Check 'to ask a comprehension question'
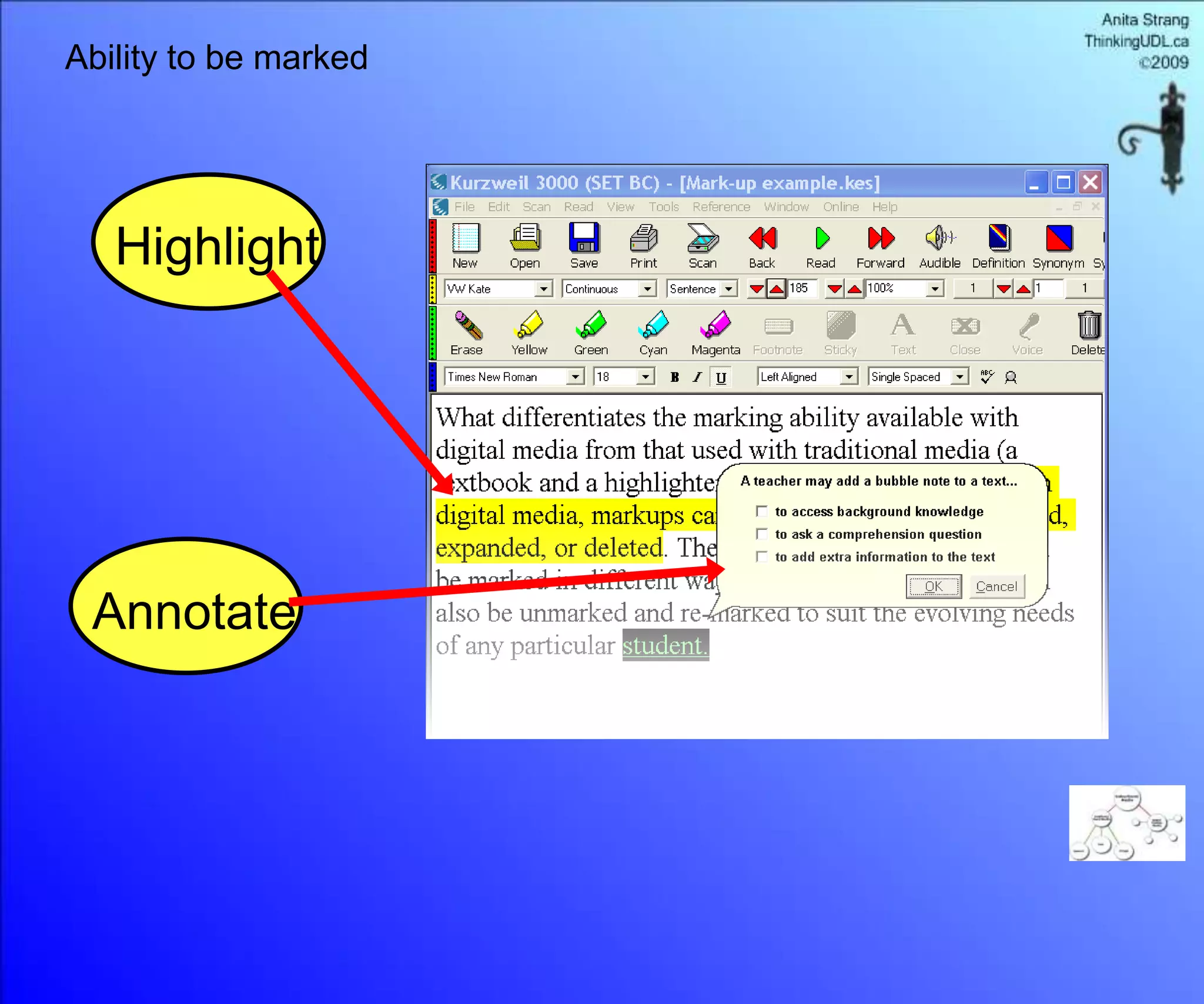 coord(762,534)
